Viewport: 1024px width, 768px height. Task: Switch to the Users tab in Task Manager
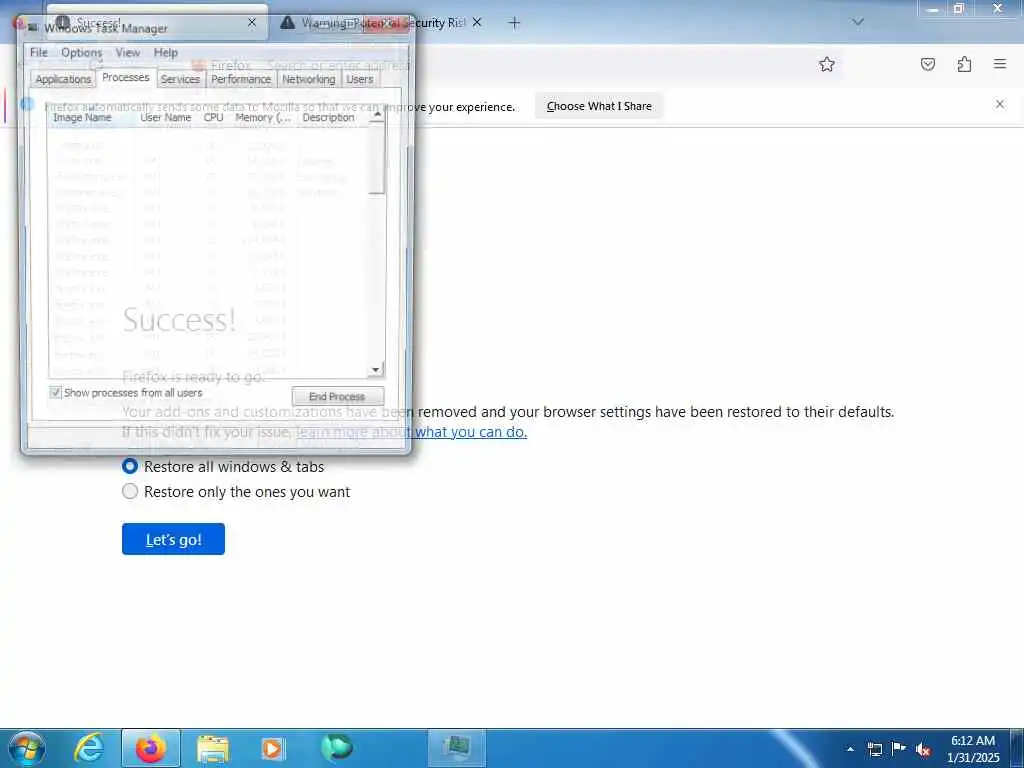[360, 80]
